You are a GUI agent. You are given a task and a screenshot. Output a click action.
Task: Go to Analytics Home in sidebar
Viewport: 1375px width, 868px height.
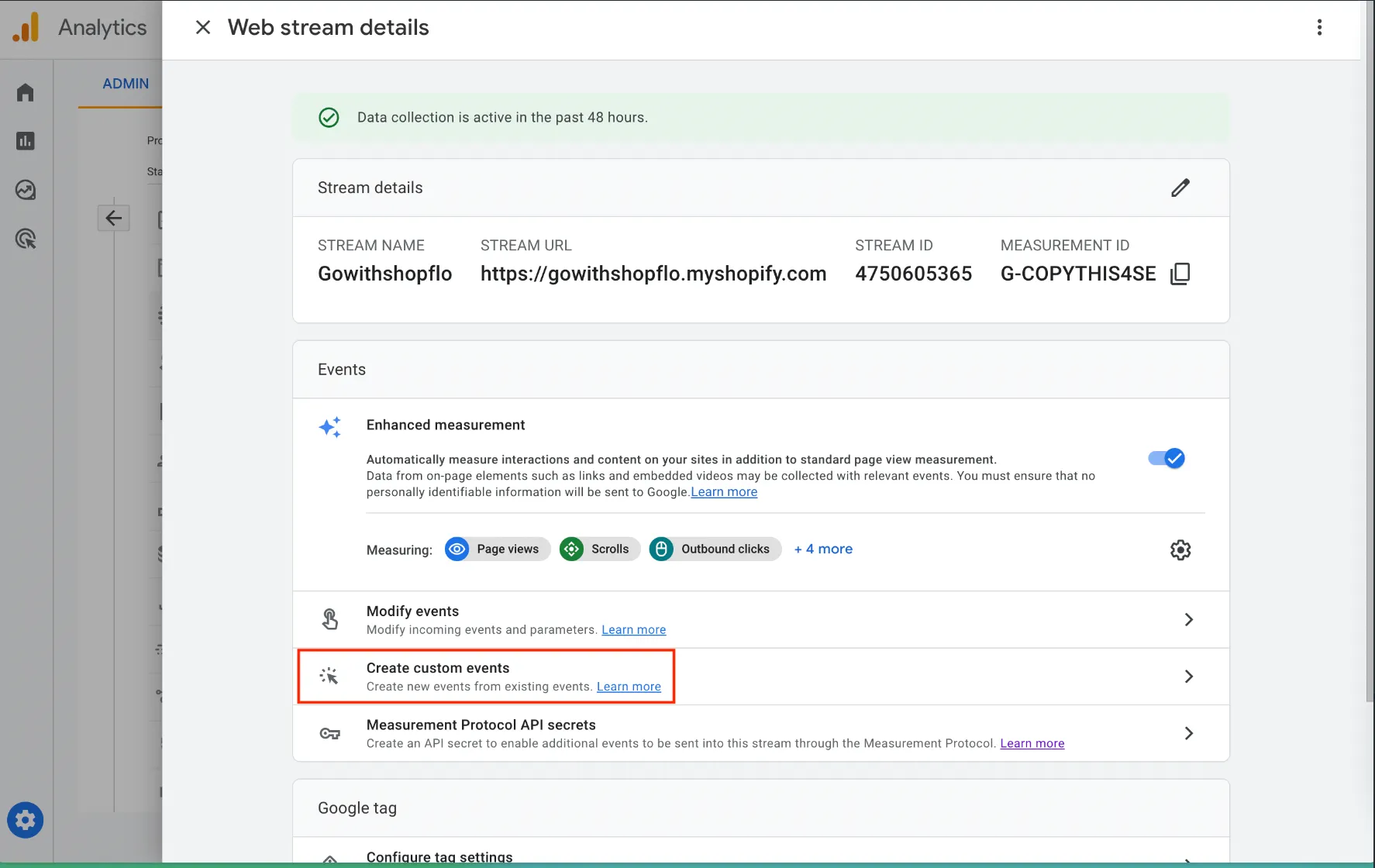point(26,93)
